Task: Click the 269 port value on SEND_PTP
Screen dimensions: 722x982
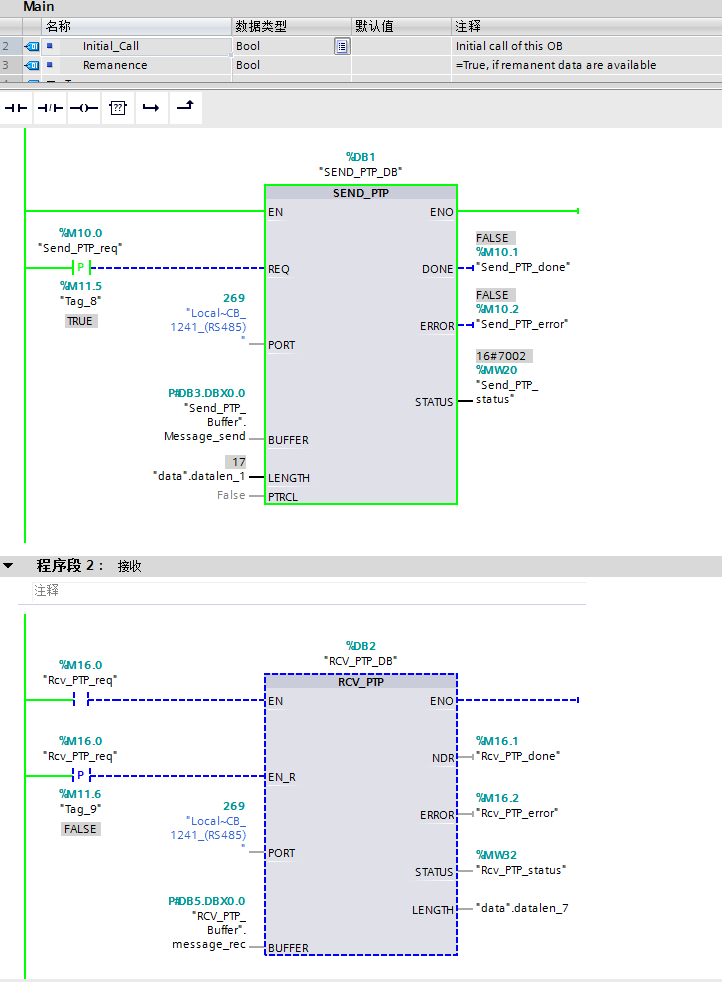Action: (234, 298)
